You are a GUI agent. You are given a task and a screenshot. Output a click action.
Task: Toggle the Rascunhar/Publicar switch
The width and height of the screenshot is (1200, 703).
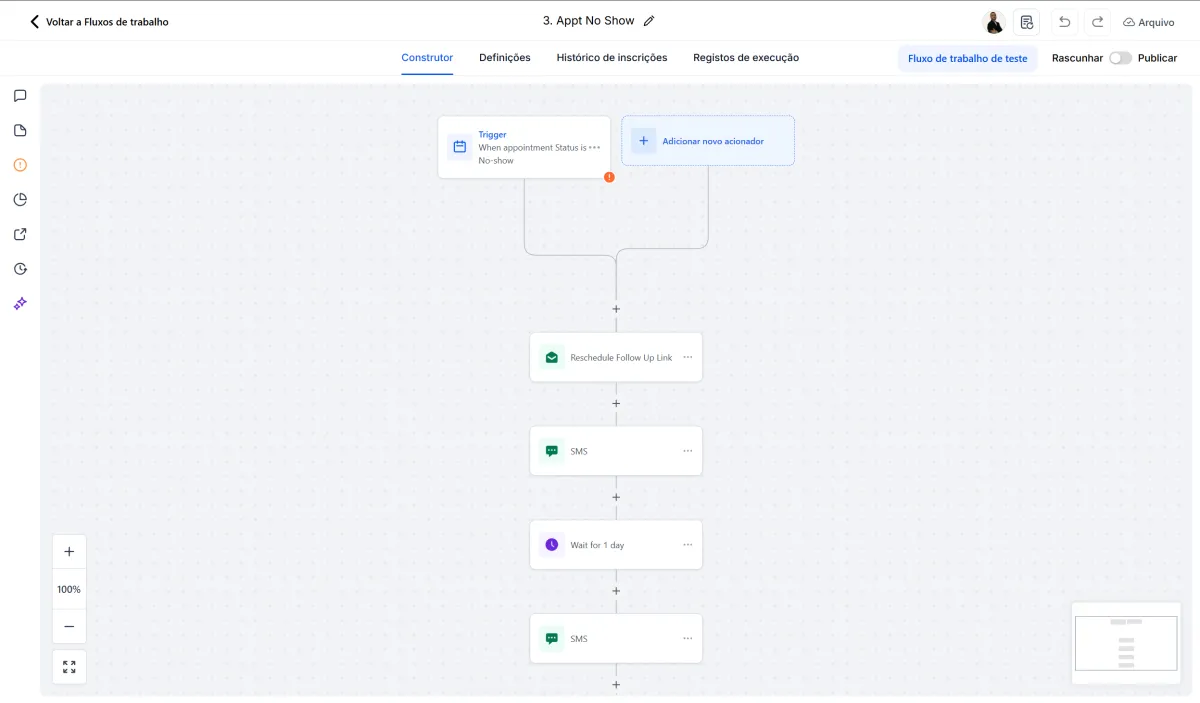(1120, 58)
